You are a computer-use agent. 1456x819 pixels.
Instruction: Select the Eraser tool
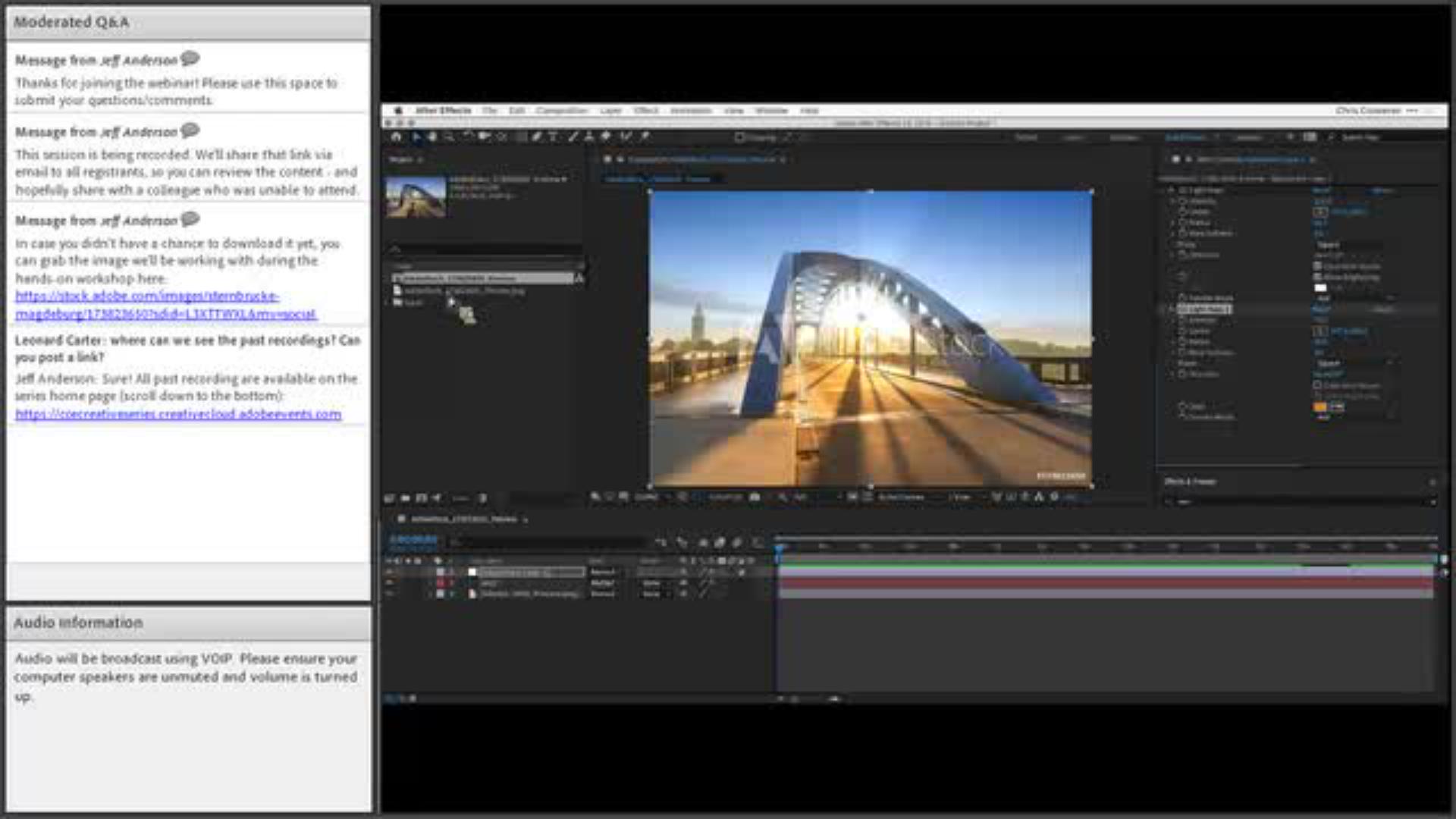[606, 136]
